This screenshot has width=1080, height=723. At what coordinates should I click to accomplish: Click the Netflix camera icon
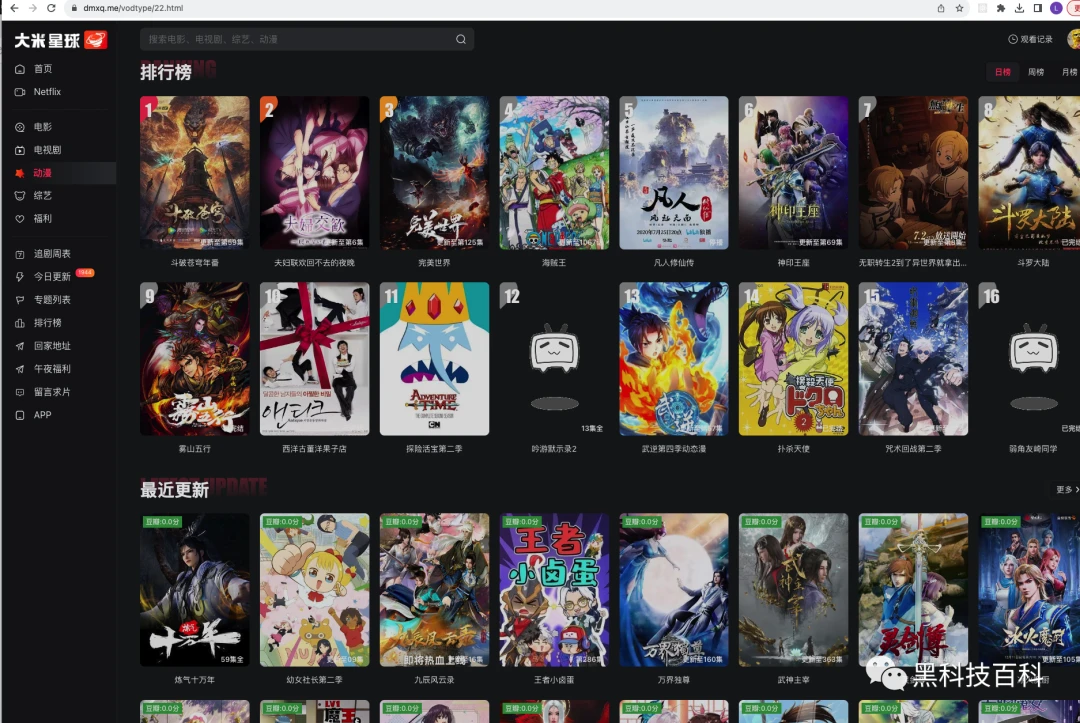click(x=20, y=92)
